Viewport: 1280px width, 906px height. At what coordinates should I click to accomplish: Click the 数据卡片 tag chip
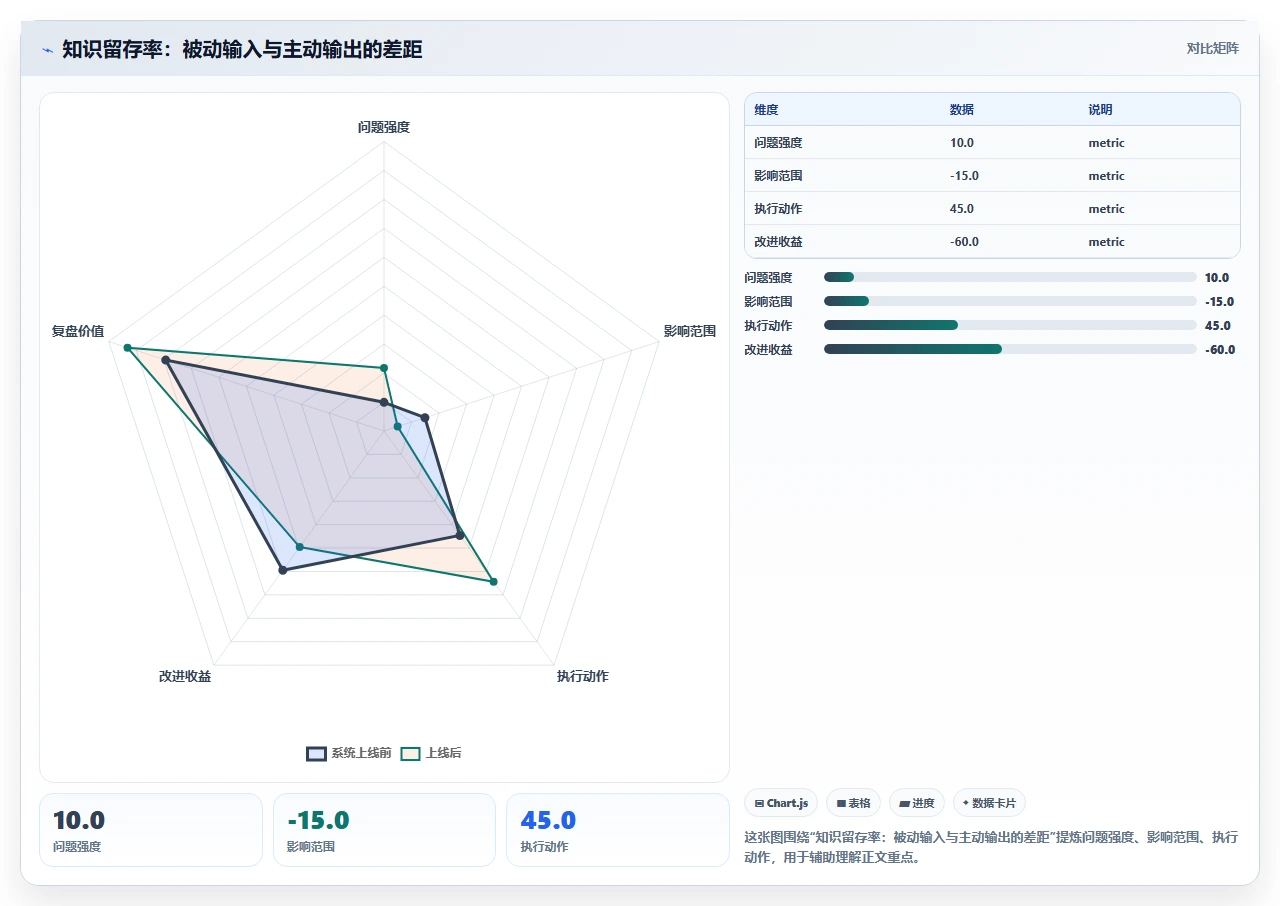pyautogui.click(x=989, y=803)
